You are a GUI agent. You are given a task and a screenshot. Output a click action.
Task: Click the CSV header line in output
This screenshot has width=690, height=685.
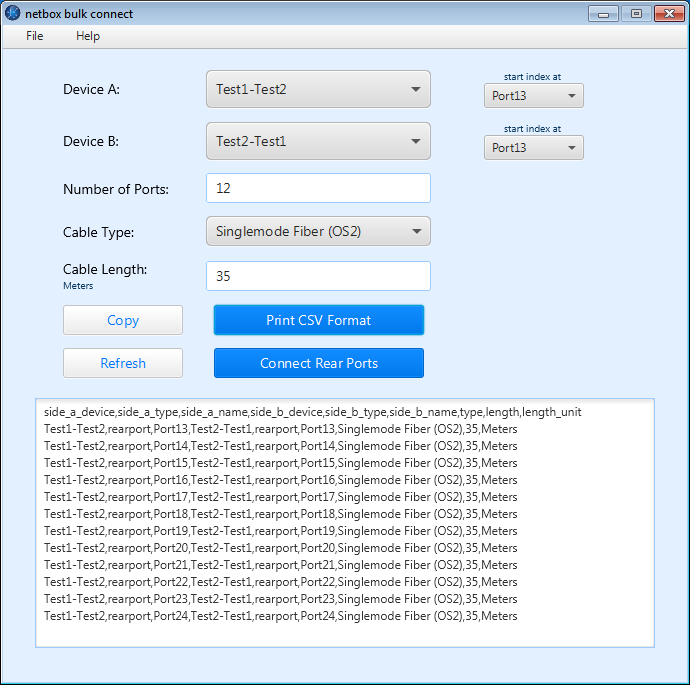pos(312,412)
